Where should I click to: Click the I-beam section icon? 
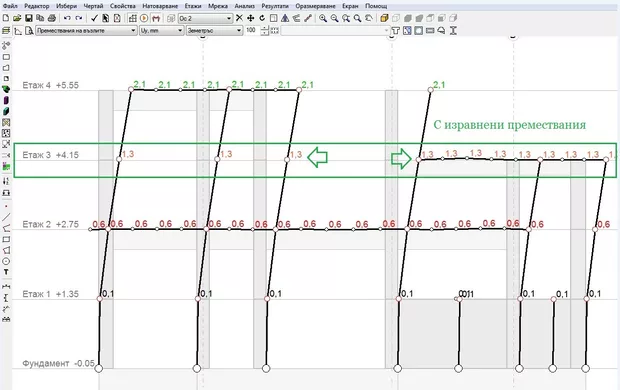[x=453, y=30]
